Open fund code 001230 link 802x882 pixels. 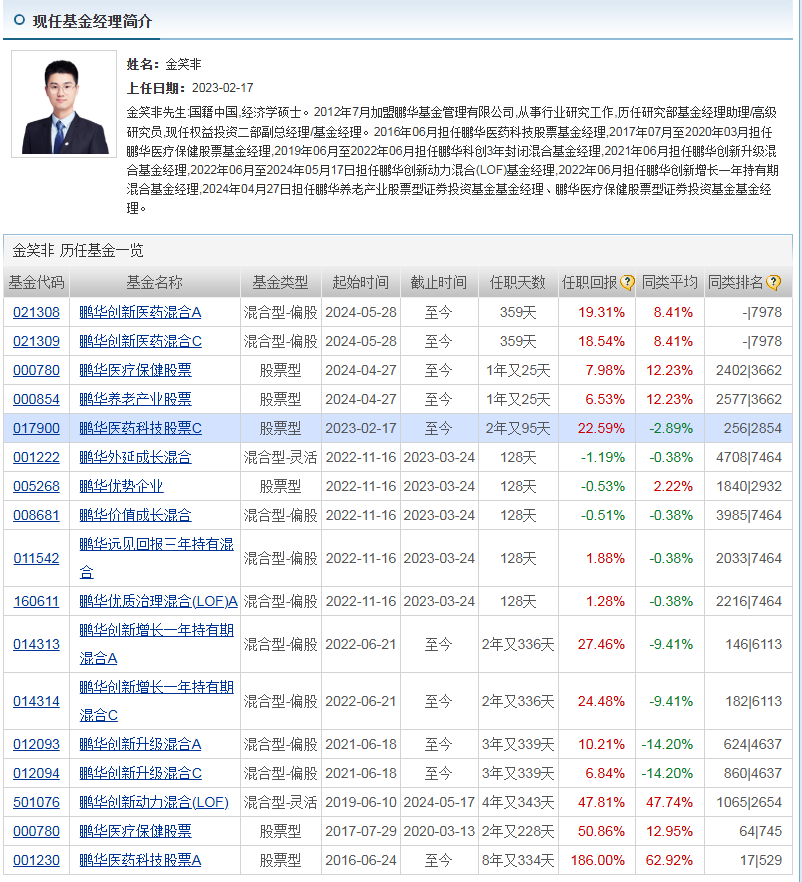point(36,860)
